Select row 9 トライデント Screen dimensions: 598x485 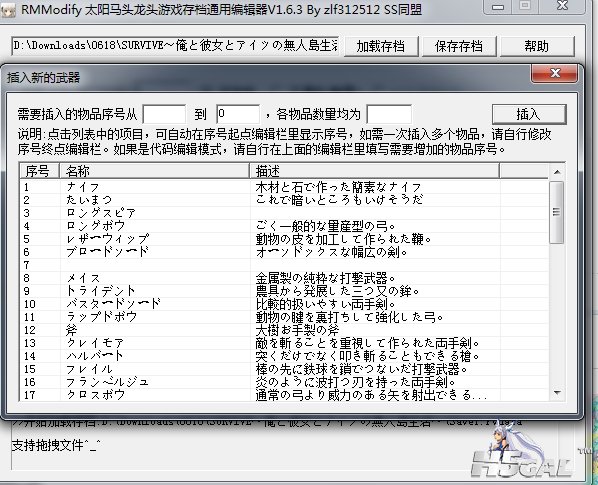tap(284, 291)
